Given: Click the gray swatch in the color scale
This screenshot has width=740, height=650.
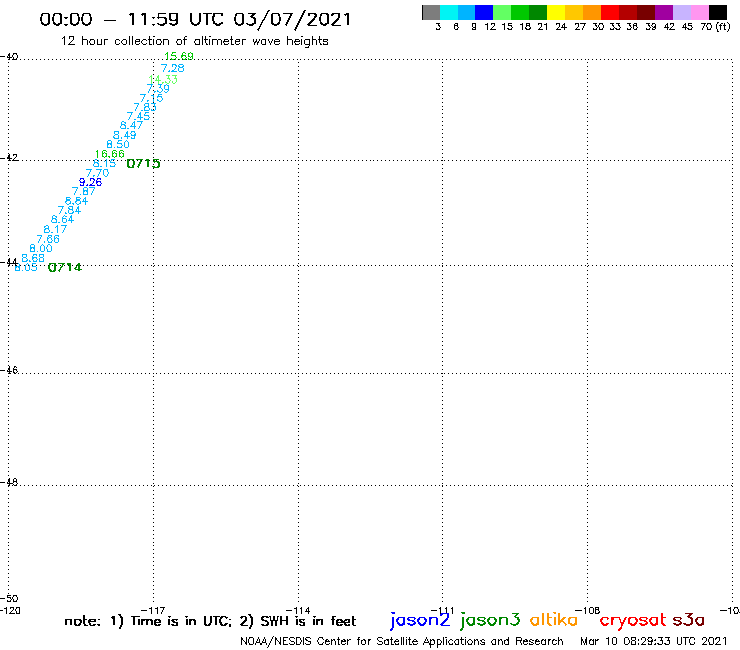Looking at the screenshot, I should click(431, 12).
